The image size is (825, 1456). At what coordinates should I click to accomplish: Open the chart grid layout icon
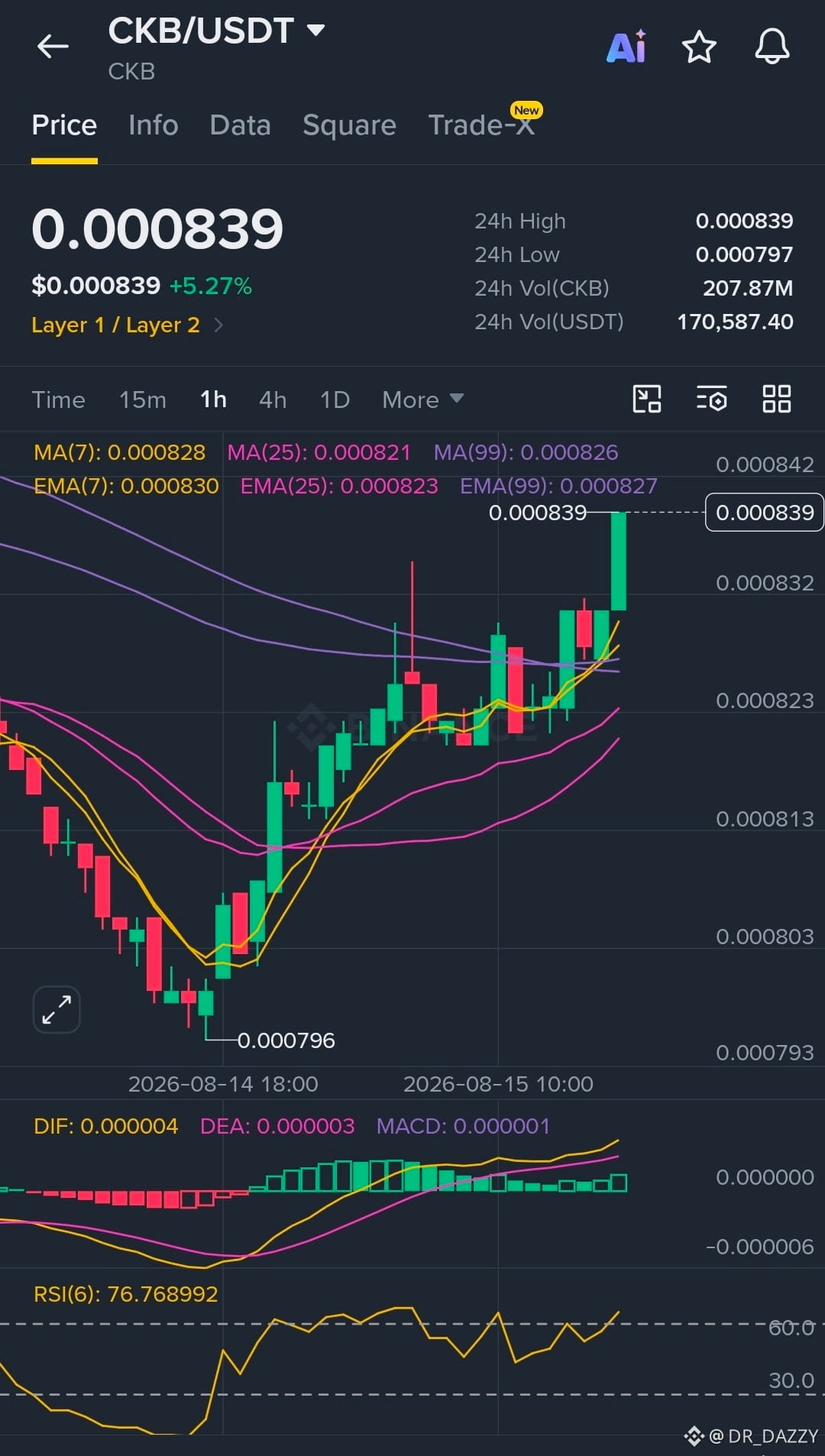pyautogui.click(x=777, y=399)
